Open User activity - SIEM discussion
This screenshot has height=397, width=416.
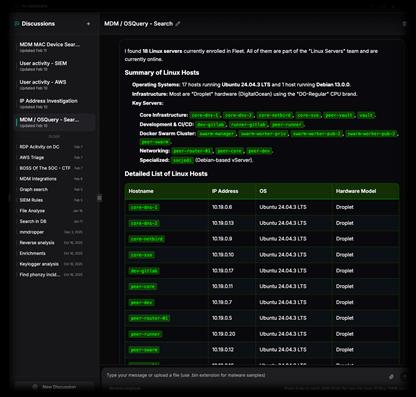click(x=55, y=66)
